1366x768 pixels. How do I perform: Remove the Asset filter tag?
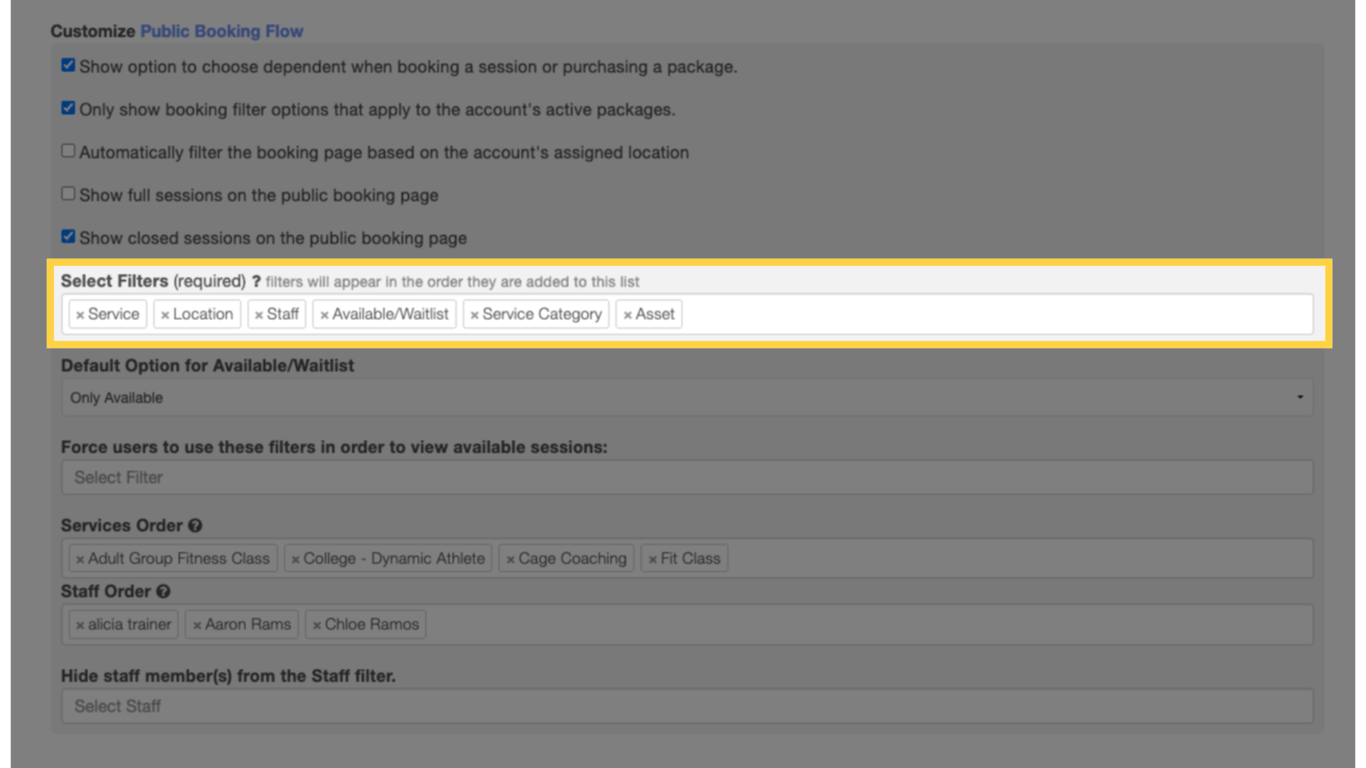629,314
